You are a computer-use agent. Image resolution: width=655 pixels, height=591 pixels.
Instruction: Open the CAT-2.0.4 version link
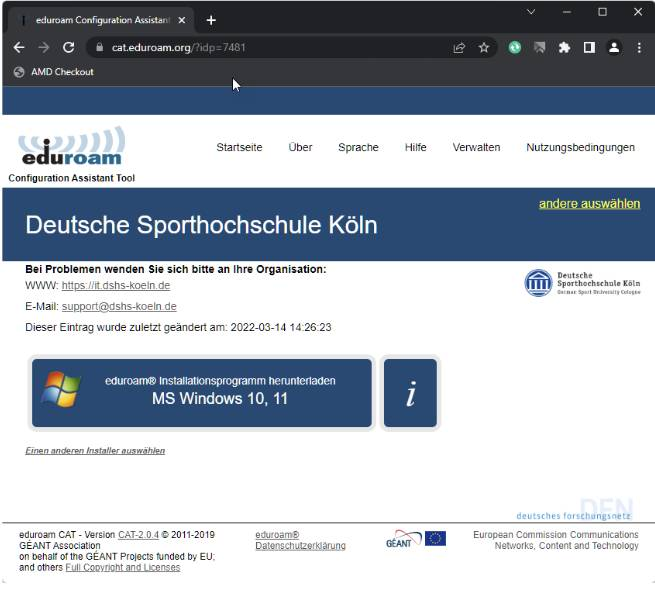click(138, 535)
